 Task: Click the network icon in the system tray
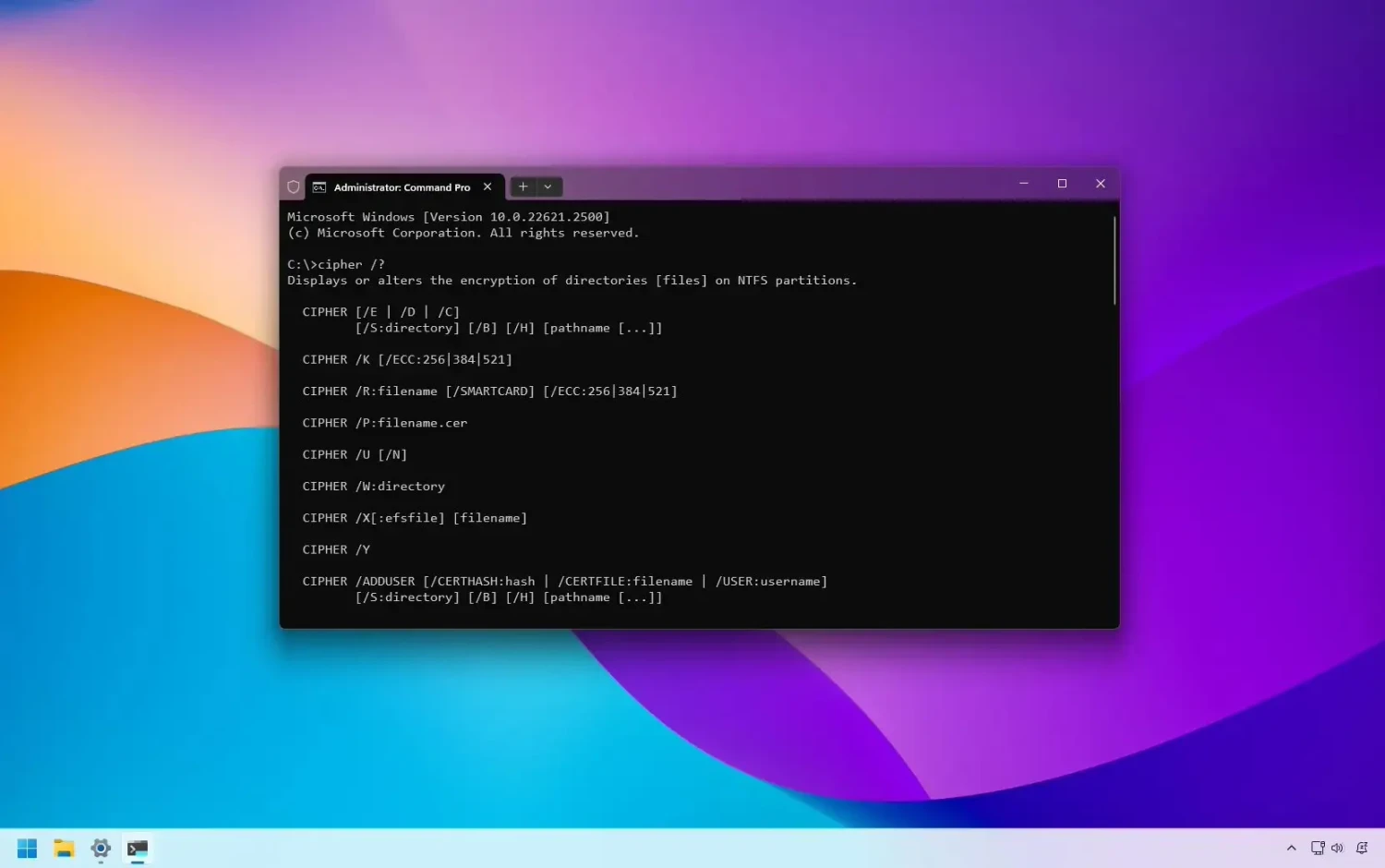coord(1317,848)
